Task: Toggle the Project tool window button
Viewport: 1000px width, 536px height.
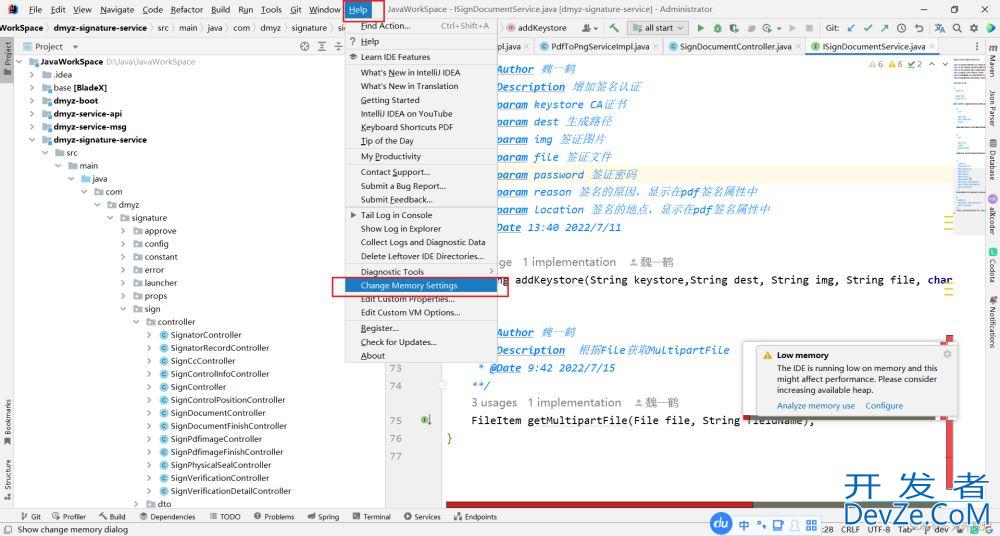Action: click(8, 57)
